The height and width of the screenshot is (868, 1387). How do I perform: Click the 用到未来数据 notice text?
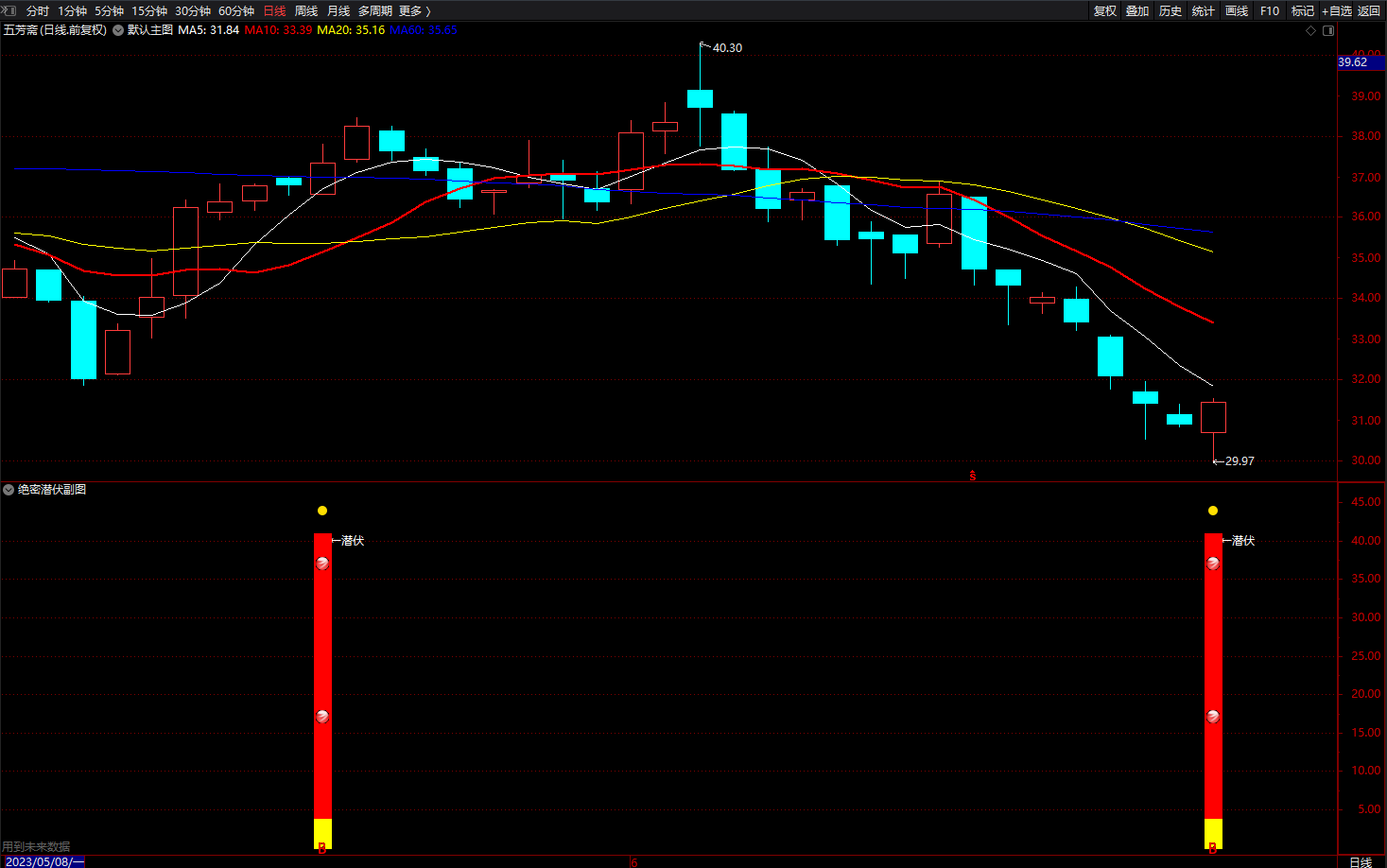tap(36, 847)
